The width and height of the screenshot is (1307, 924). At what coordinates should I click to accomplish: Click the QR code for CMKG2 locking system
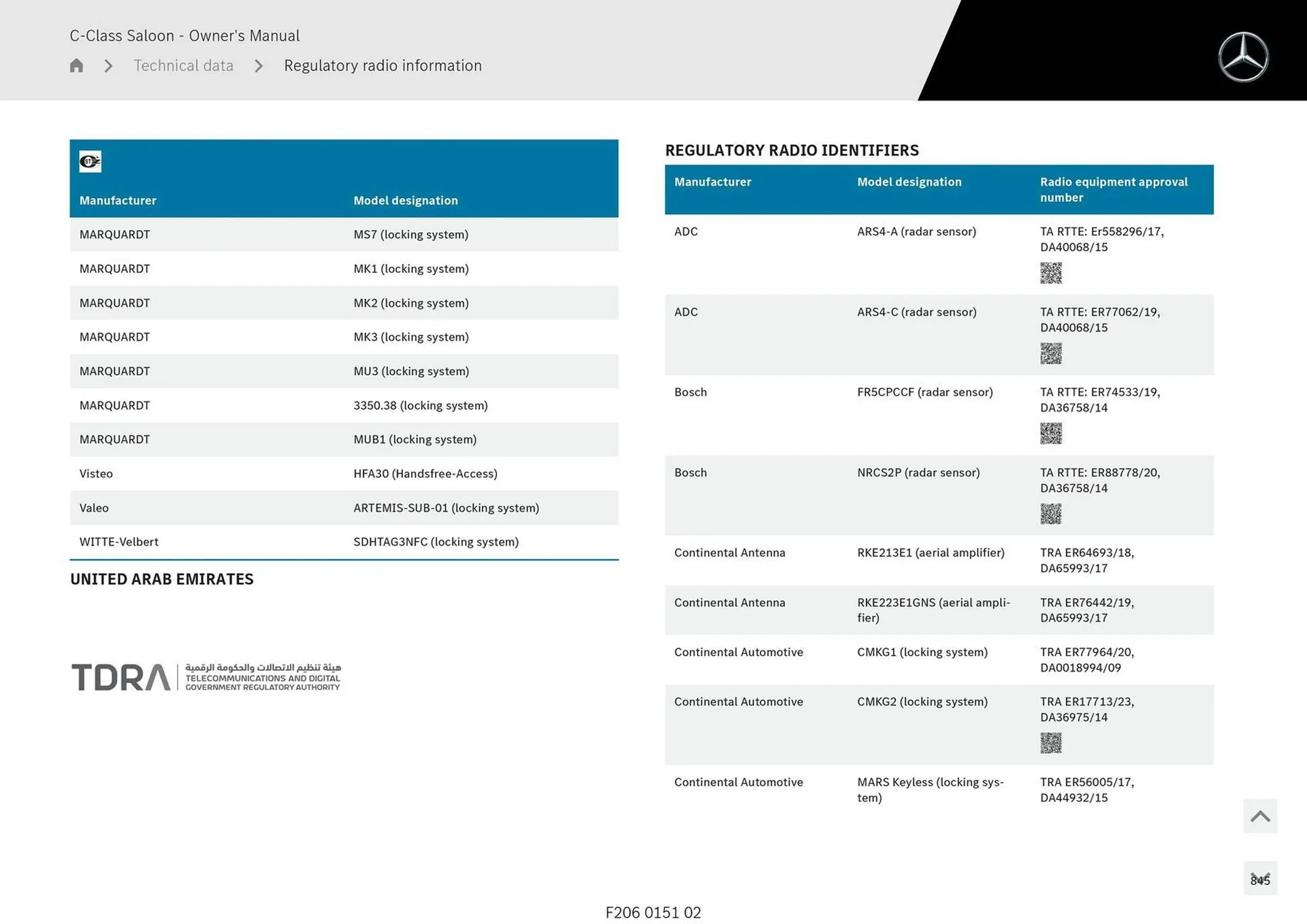pyautogui.click(x=1050, y=743)
